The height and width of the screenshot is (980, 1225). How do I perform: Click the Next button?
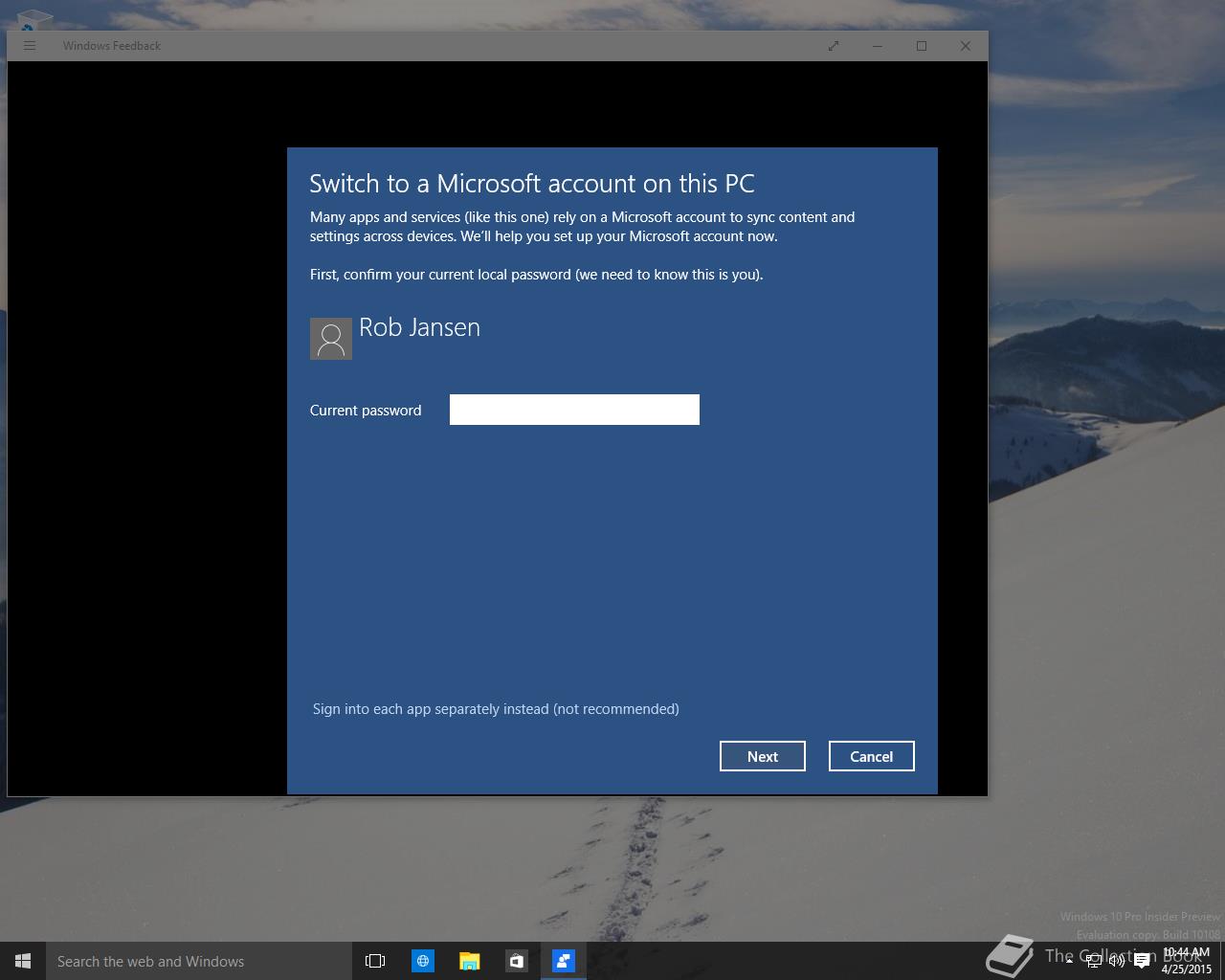(x=762, y=756)
